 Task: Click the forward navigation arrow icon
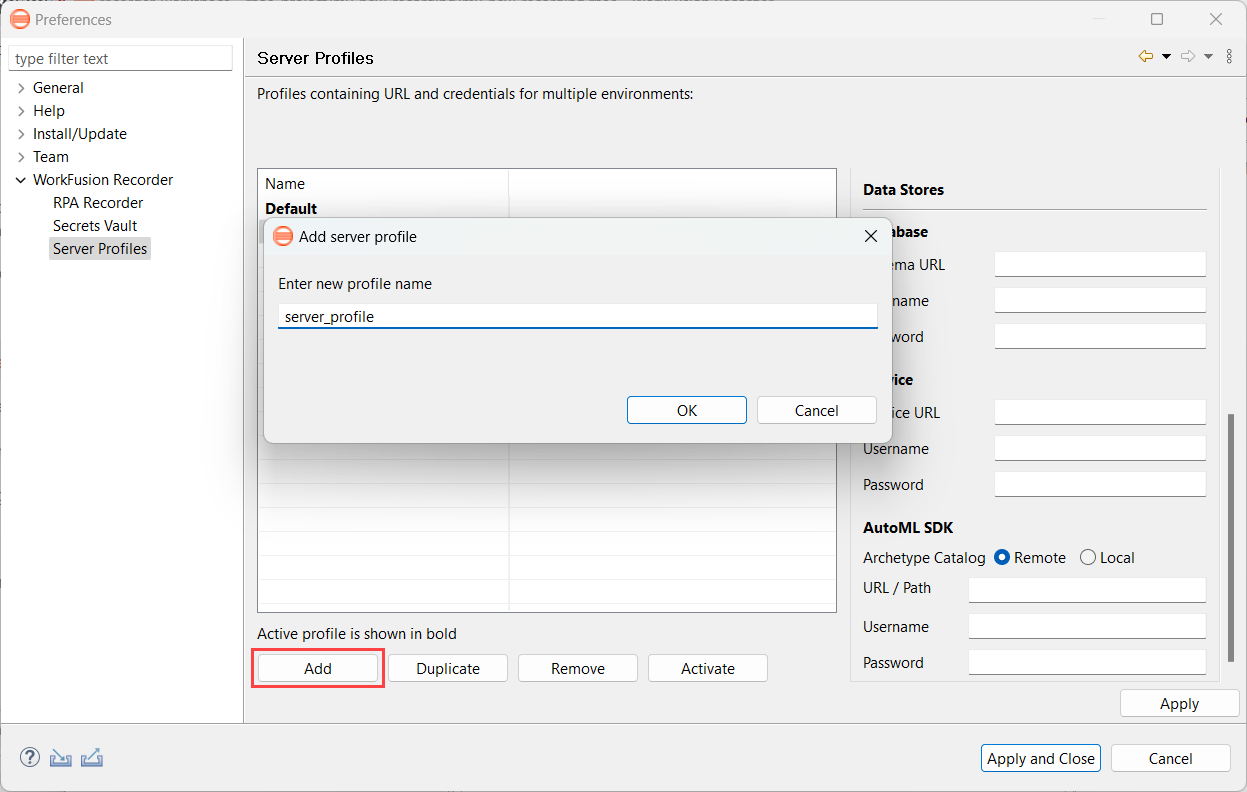click(1188, 57)
